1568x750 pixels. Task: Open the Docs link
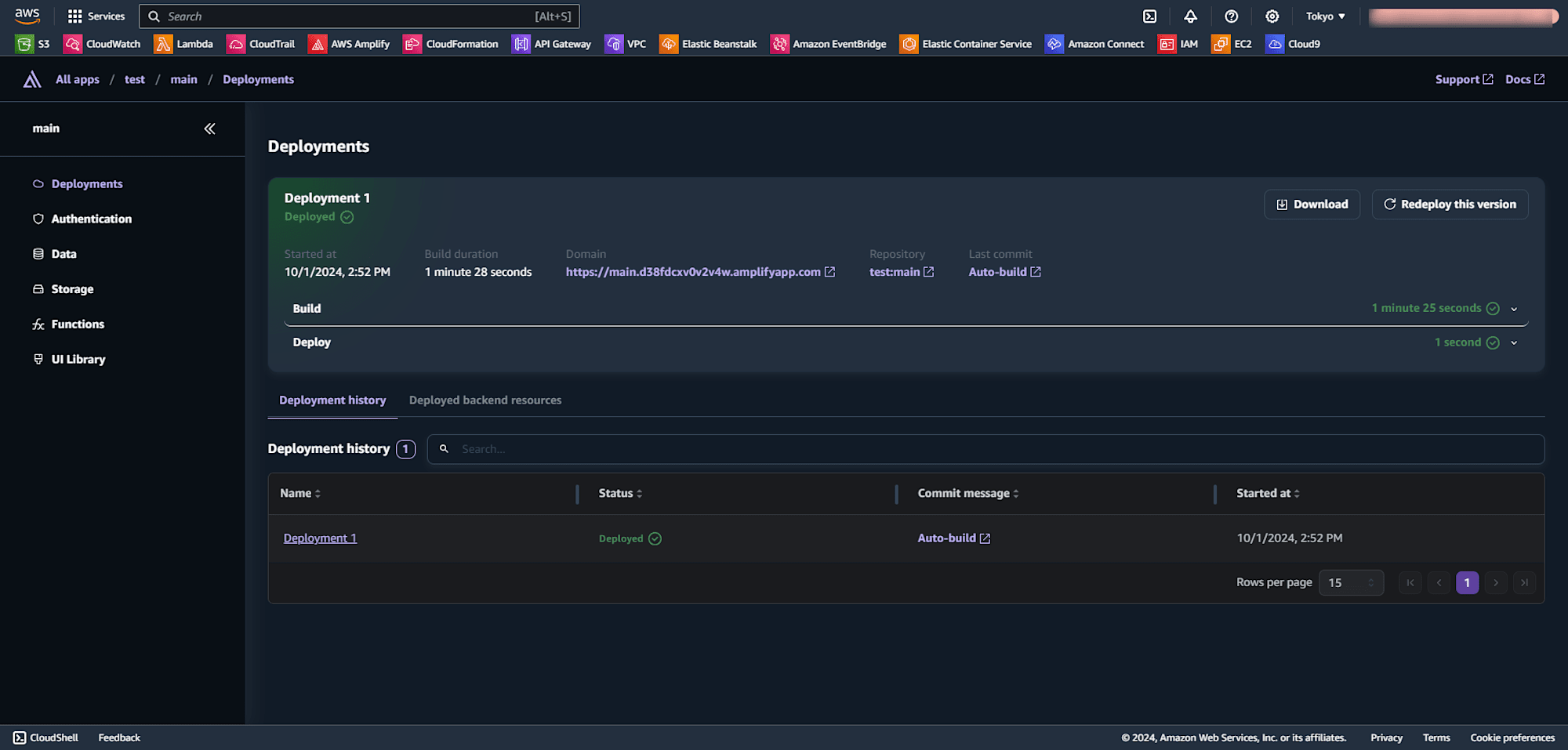pyautogui.click(x=1525, y=79)
